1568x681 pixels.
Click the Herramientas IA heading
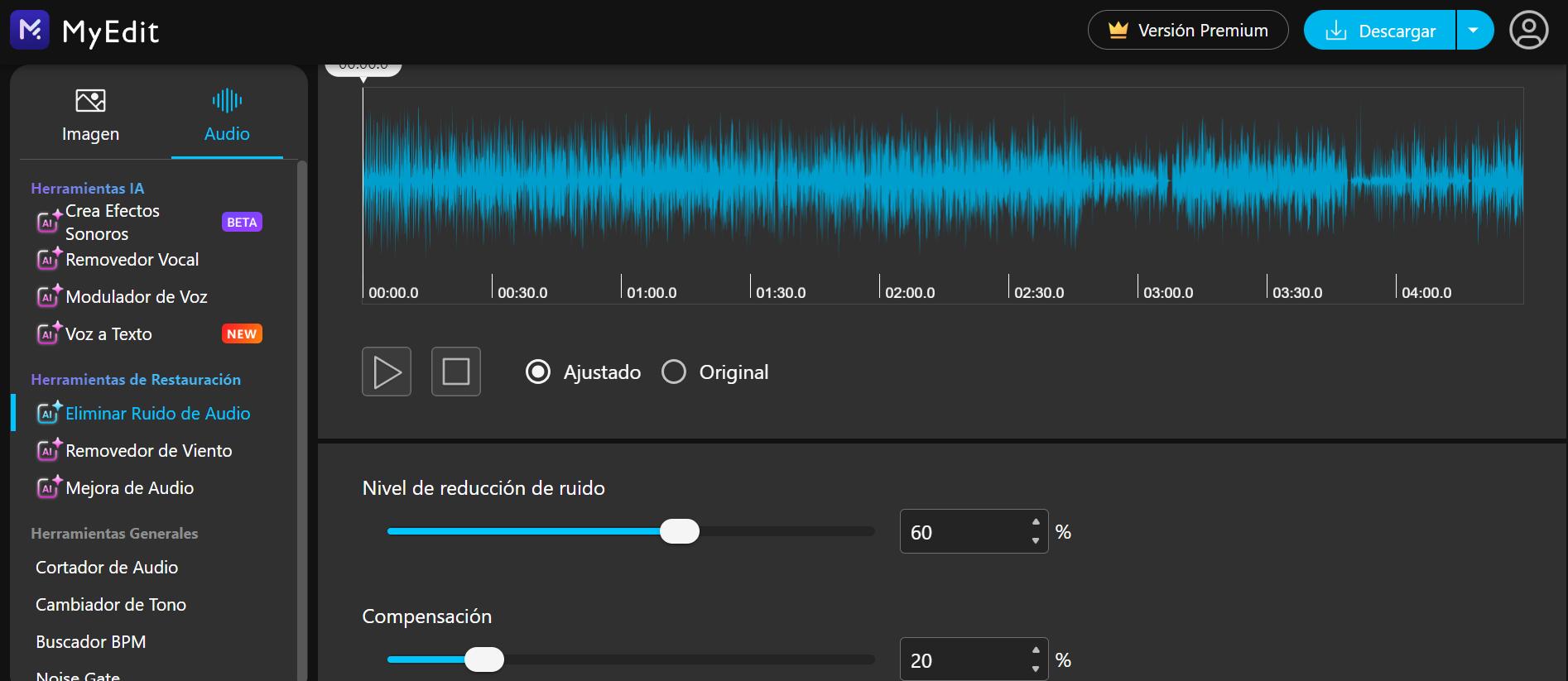click(x=88, y=188)
